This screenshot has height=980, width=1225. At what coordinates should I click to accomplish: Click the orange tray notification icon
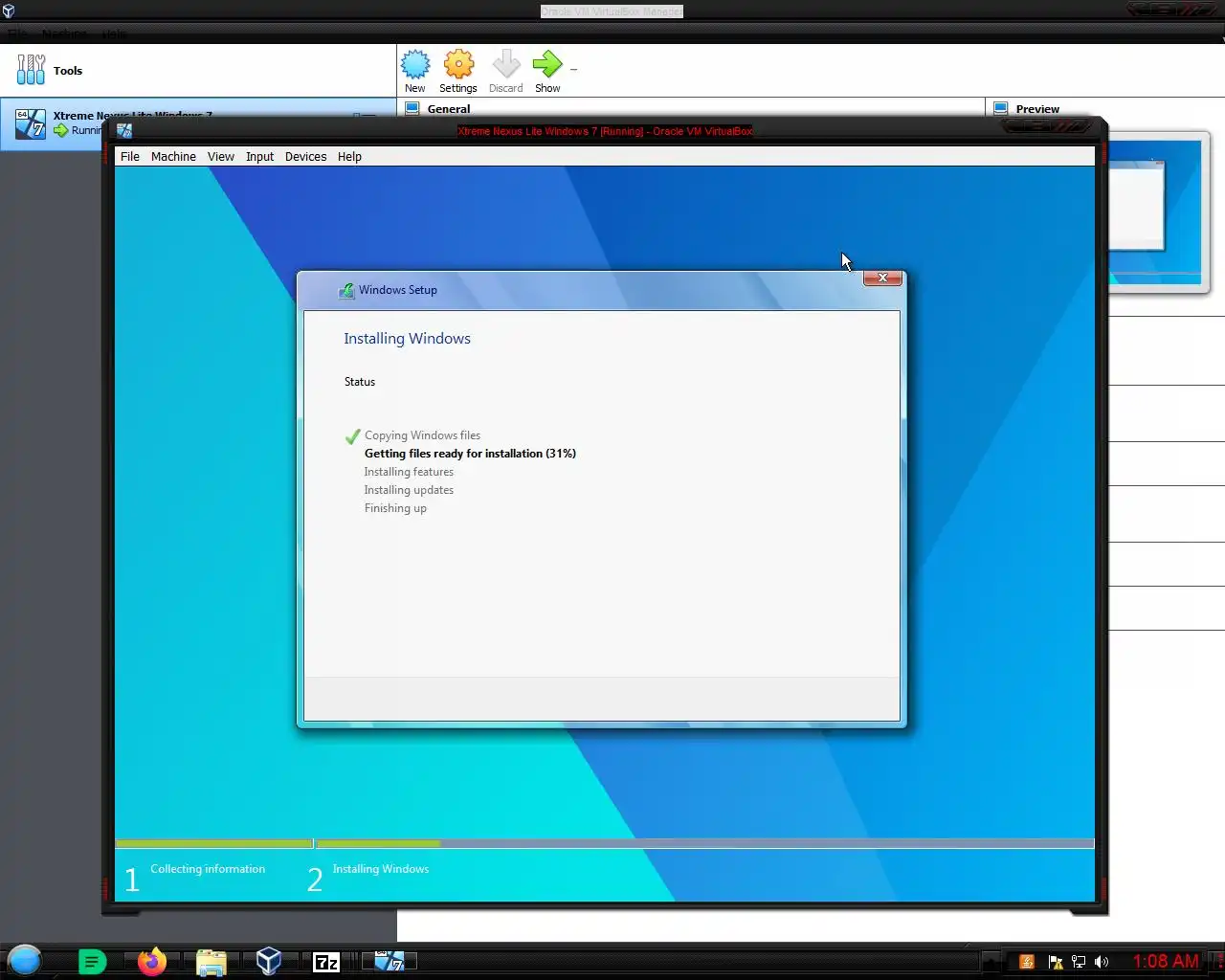tap(1027, 962)
